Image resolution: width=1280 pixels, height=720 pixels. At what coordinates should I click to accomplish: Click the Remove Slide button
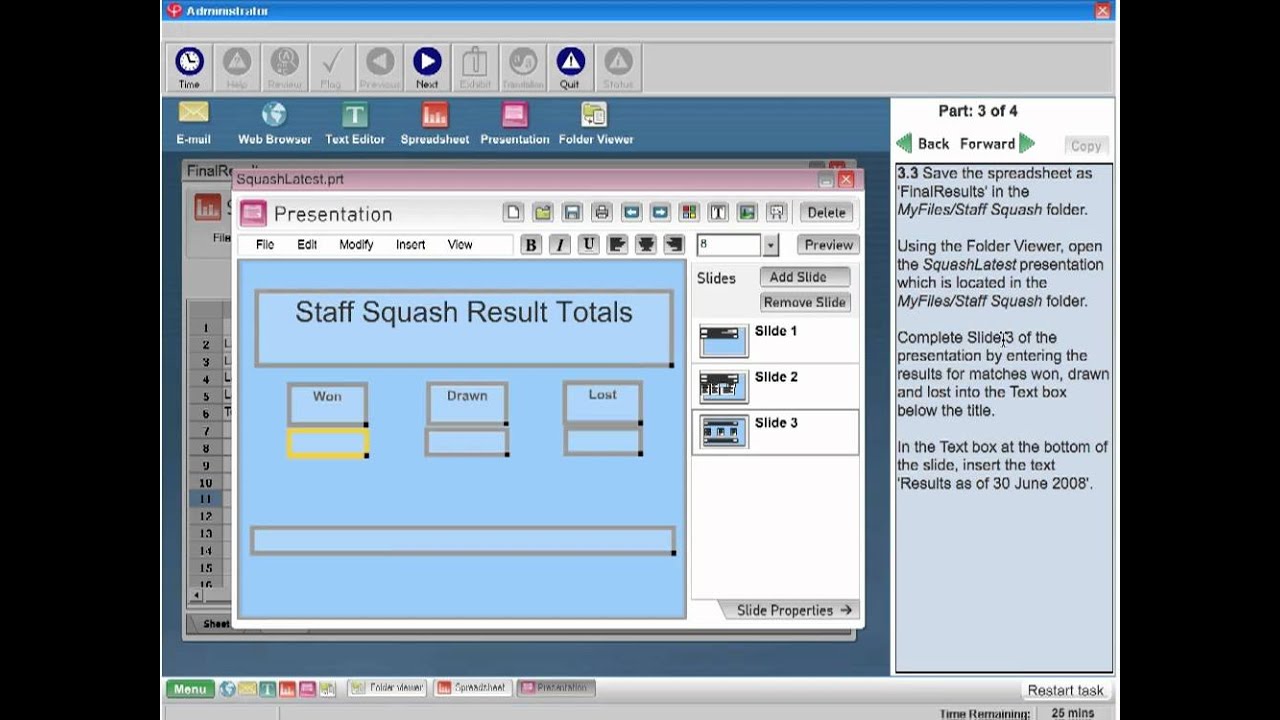click(804, 302)
